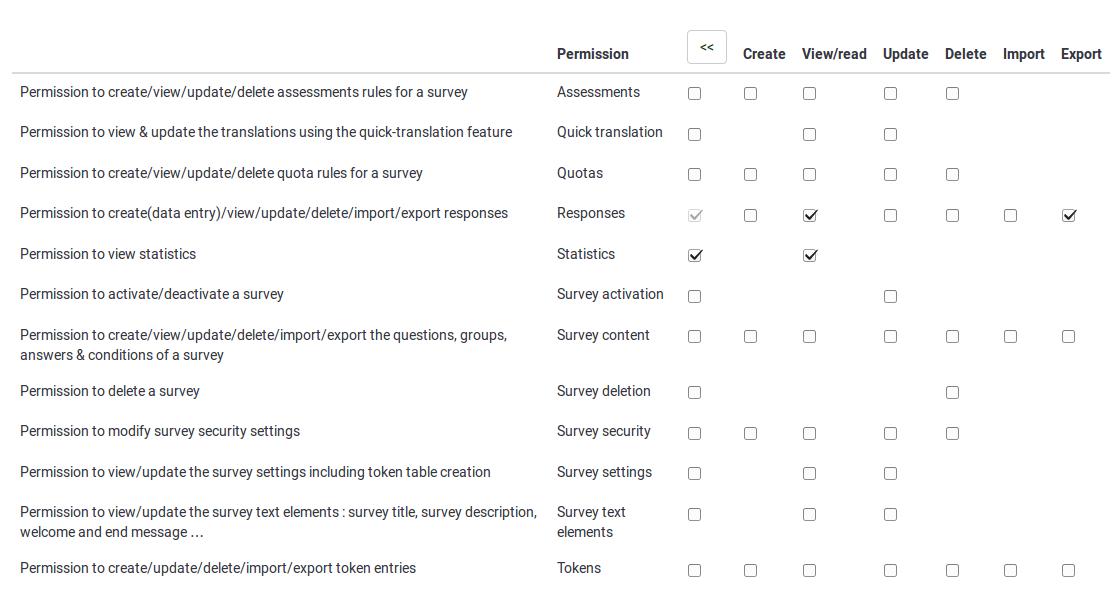The height and width of the screenshot is (607, 1117).
Task: Check View/read for Survey text elements
Action: 809,514
